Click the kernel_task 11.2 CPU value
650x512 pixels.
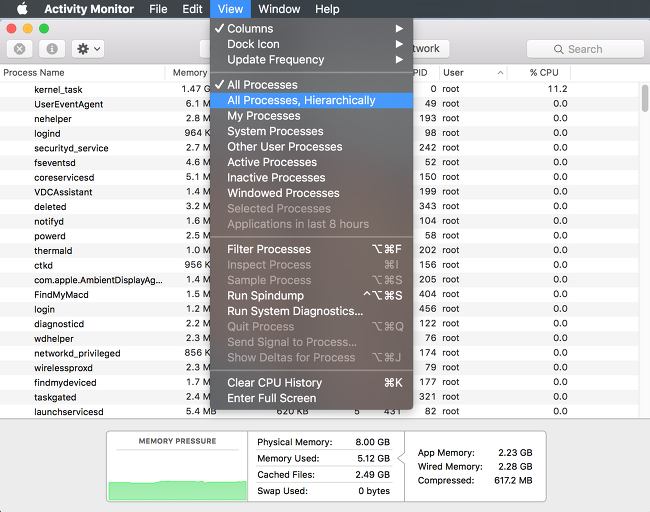click(557, 89)
